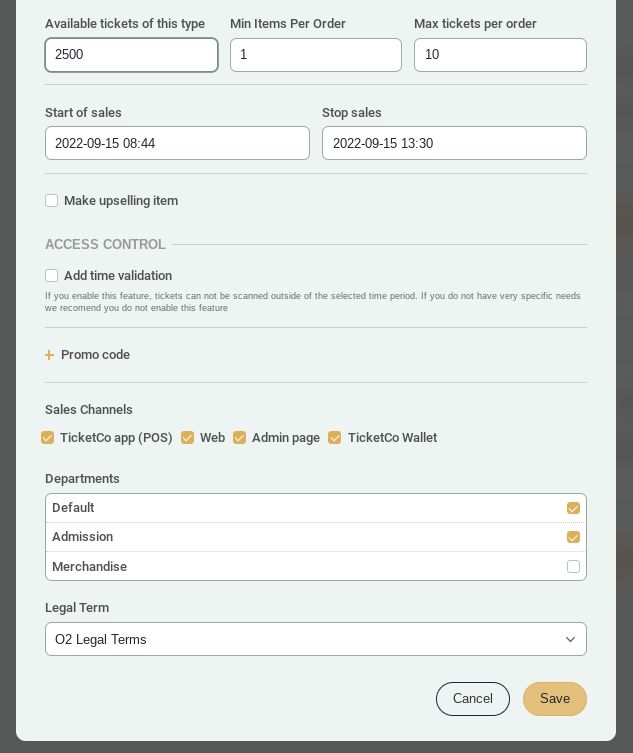Enable the Make upselling item checkbox
Screen dimensions: 633x753
tap(52, 201)
